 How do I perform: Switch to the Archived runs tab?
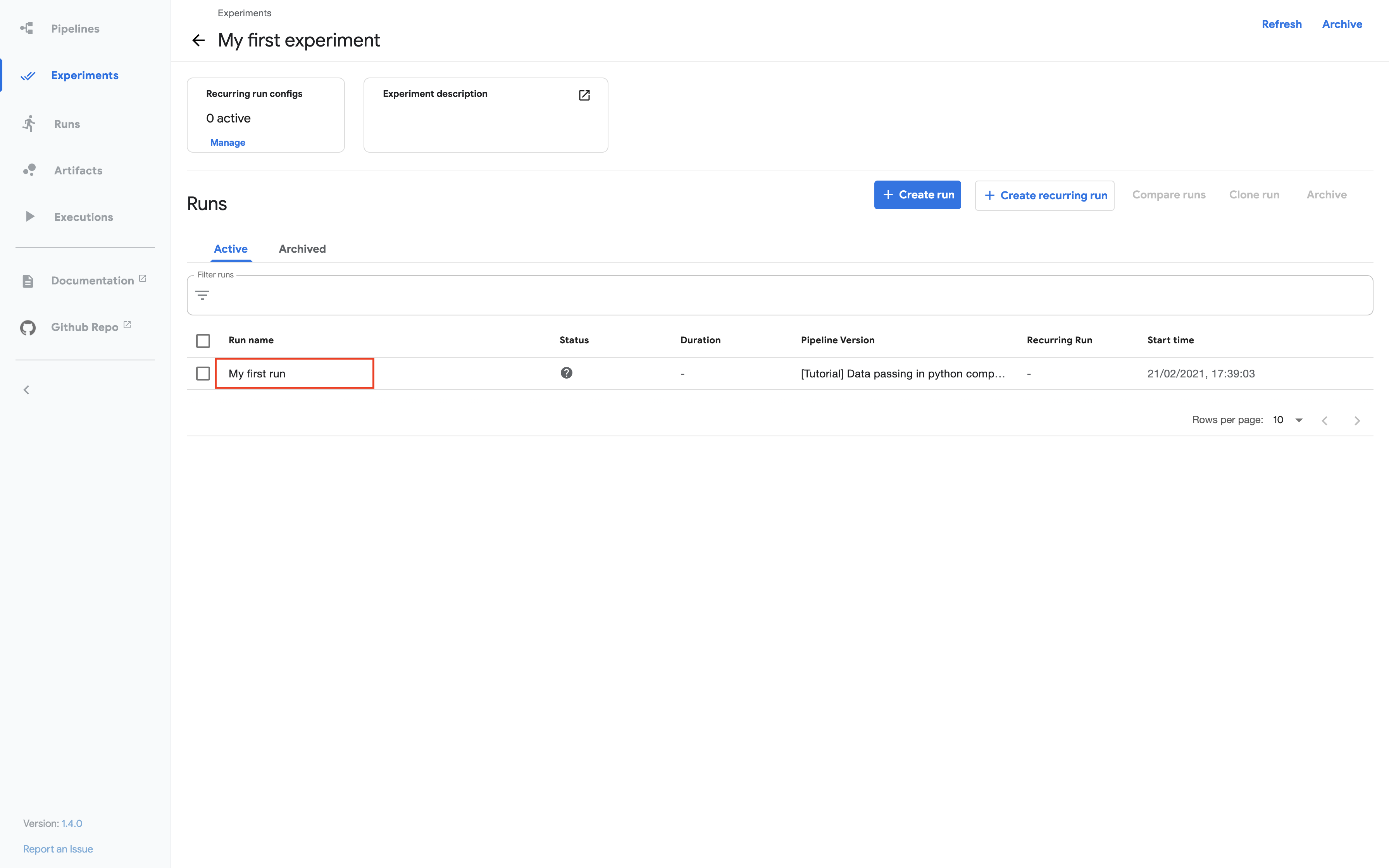(302, 248)
